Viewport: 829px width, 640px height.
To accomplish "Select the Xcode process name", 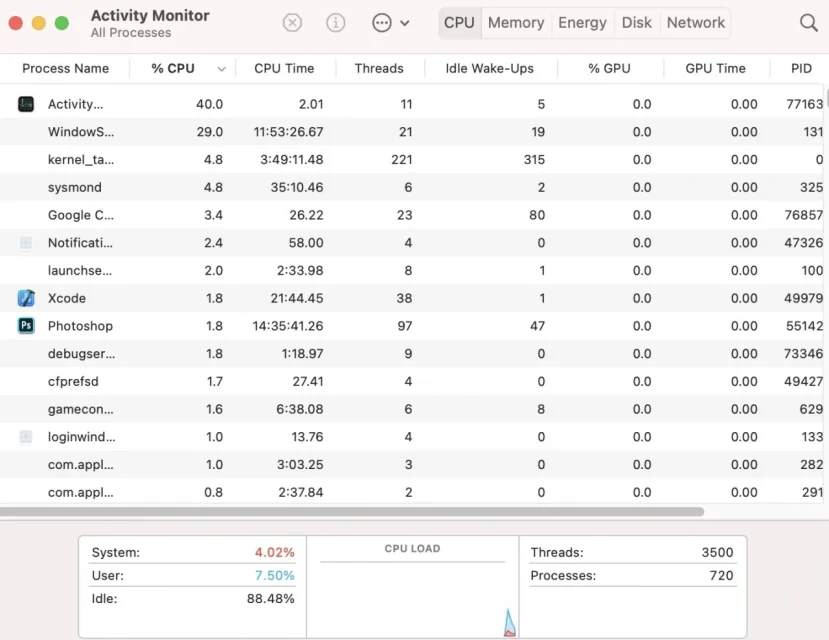I will coord(67,298).
